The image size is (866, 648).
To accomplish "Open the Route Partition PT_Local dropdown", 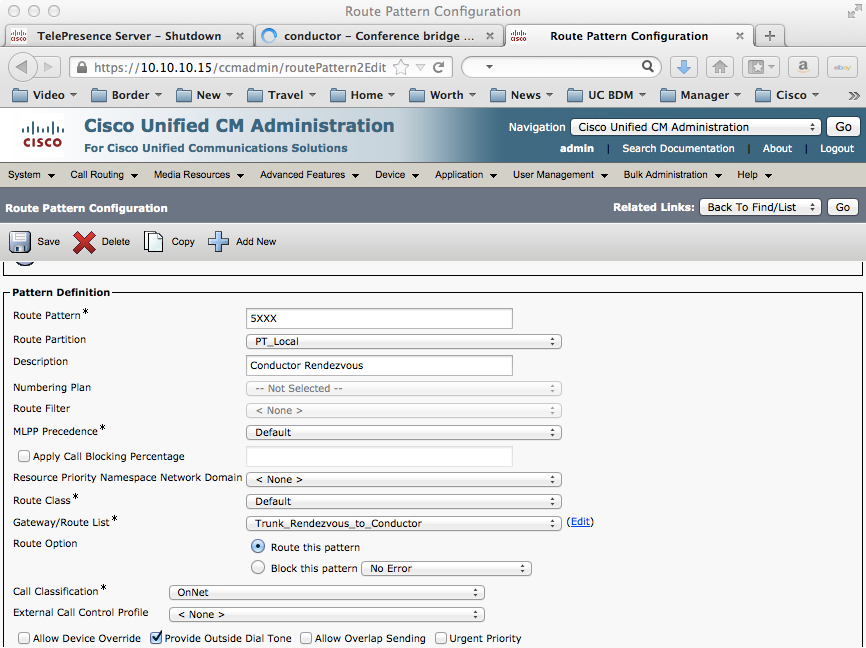I will 404,341.
